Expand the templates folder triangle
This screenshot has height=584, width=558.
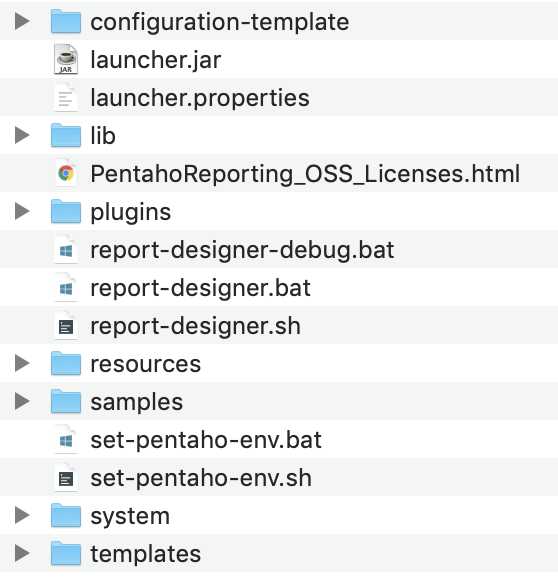tap(22, 553)
